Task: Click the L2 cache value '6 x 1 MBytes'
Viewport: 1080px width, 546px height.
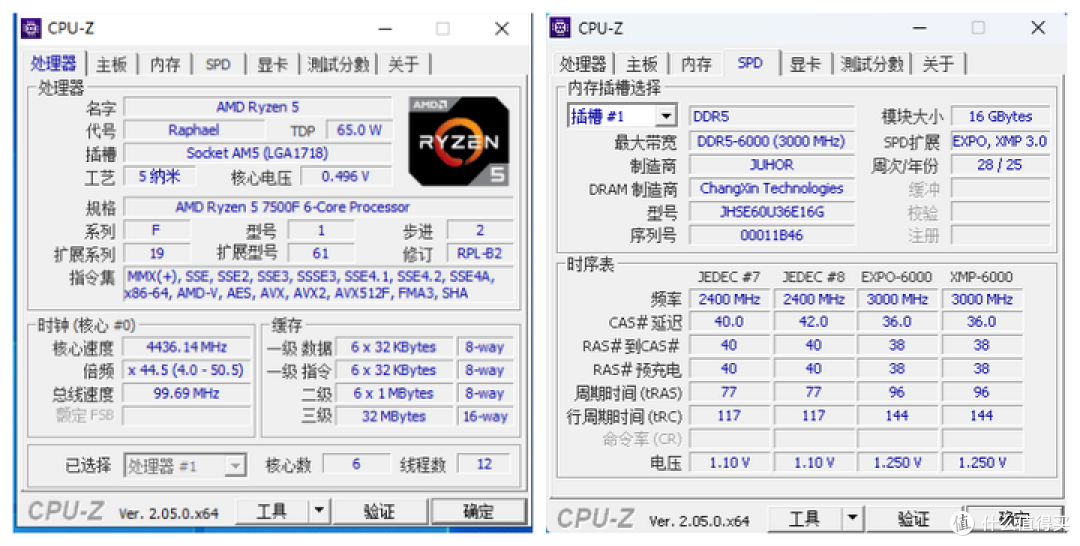Action: 394,394
